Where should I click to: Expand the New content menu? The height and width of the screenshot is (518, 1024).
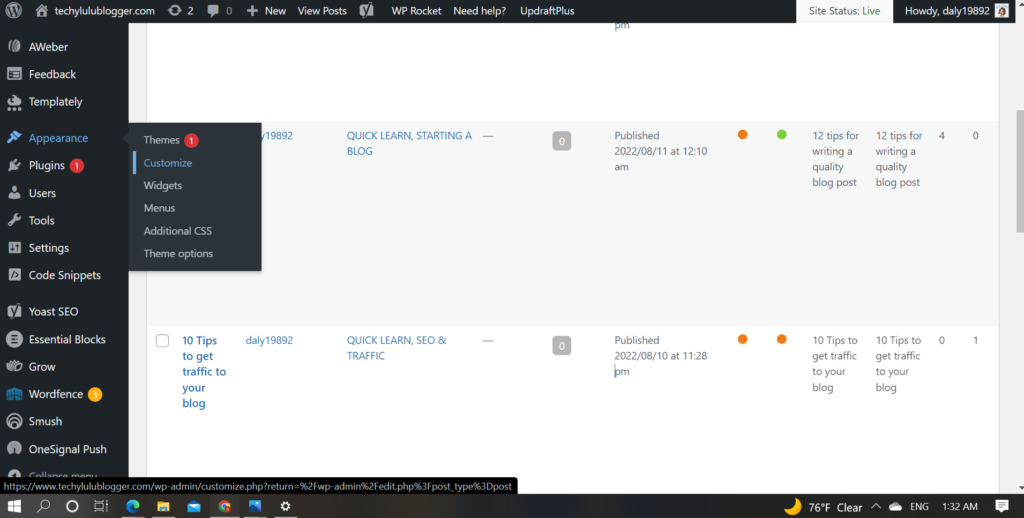(266, 11)
